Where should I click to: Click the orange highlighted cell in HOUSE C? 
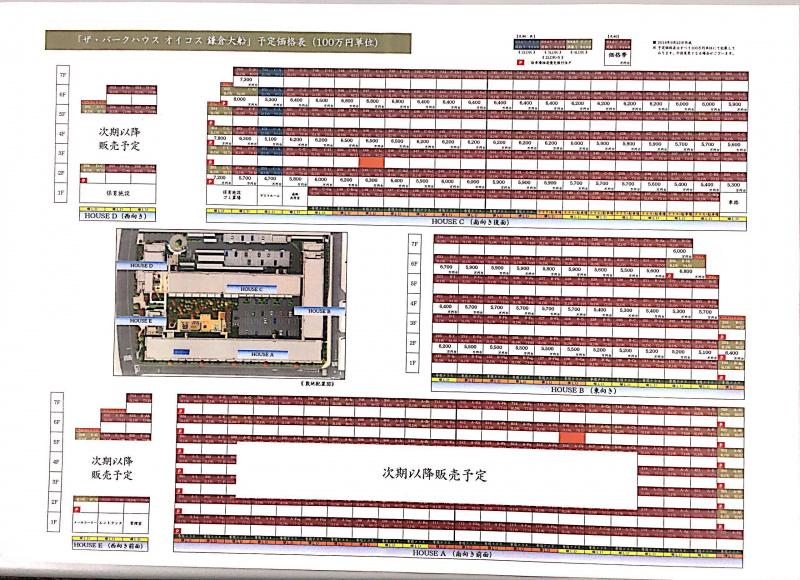pyautogui.click(x=371, y=161)
